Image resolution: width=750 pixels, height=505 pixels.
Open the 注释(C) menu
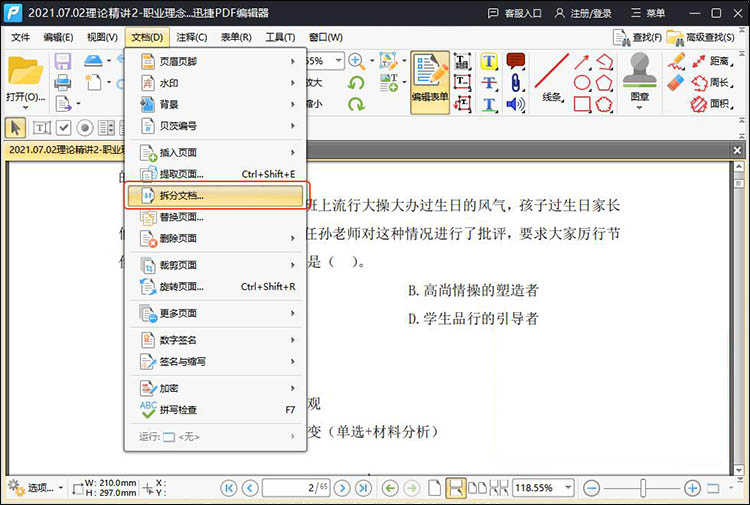(192, 37)
